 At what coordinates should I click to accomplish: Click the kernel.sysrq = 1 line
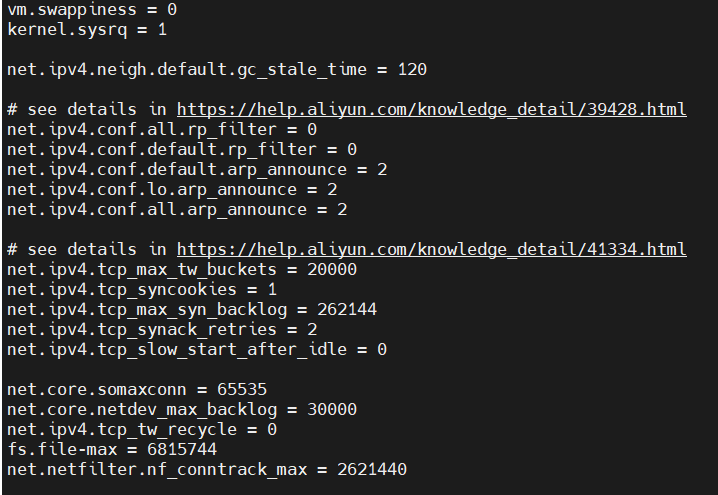click(87, 30)
